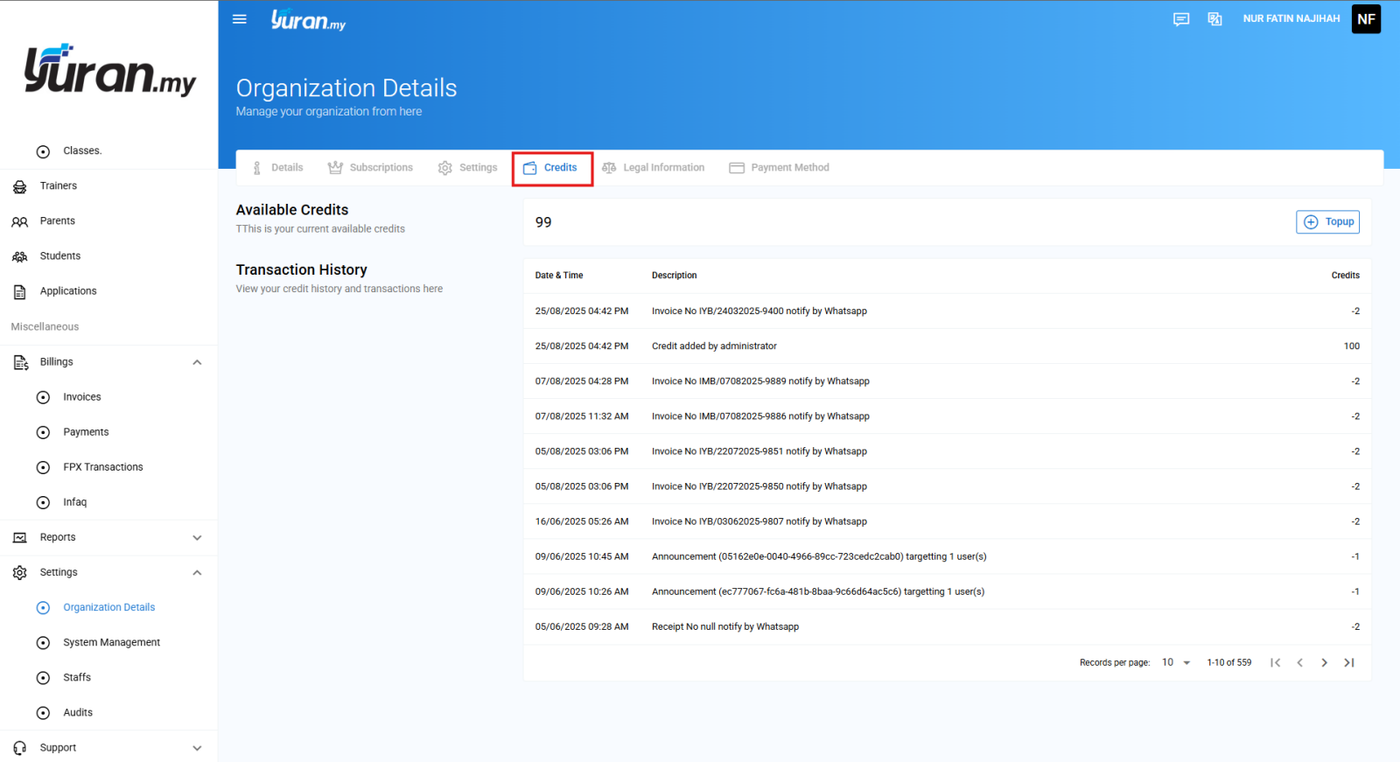
Task: Open the Payment Method tab
Action: pos(779,168)
